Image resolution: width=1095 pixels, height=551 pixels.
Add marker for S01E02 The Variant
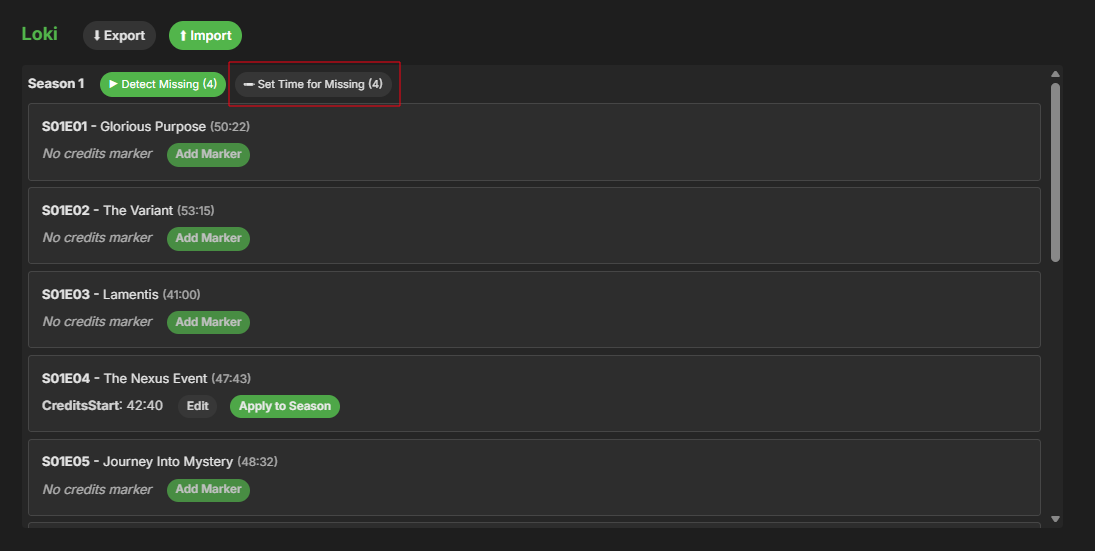208,238
